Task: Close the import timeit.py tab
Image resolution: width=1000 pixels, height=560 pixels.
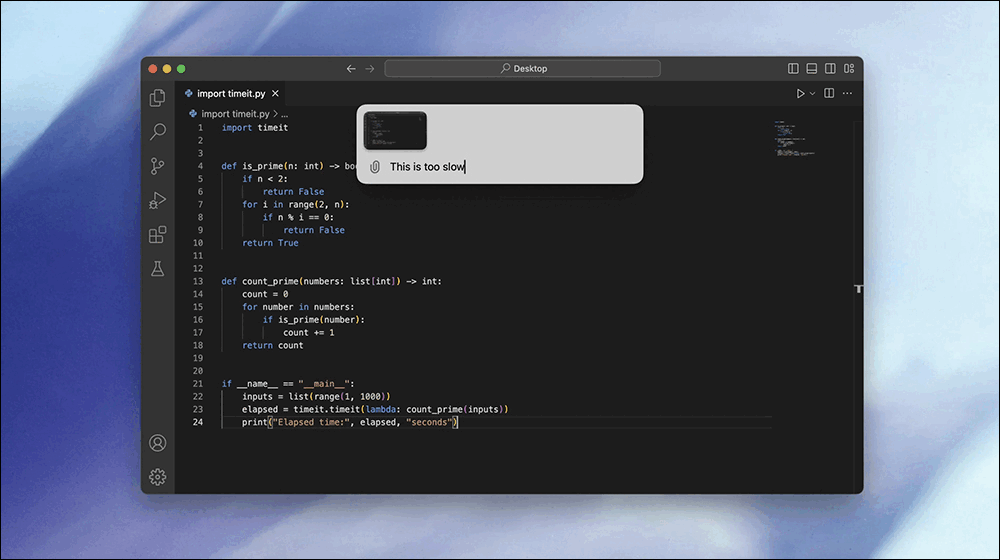Action: 275,94
